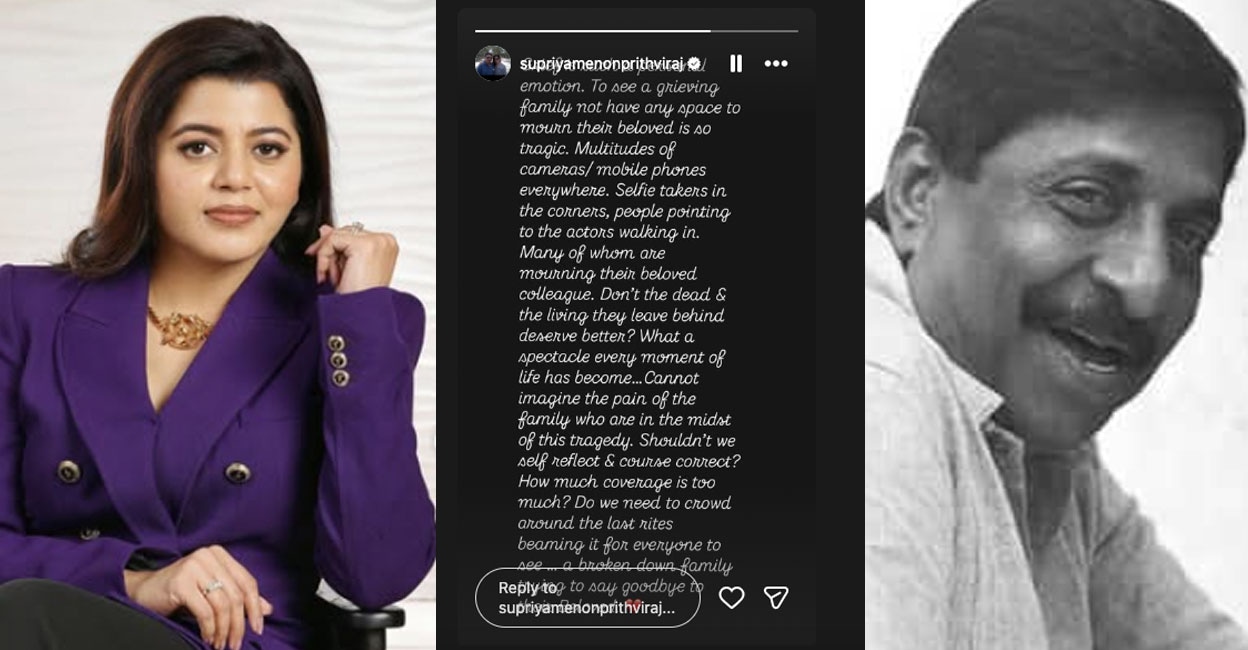The height and width of the screenshot is (650, 1248).
Task: Click the red heart emoji behind reply box
Action: [632, 606]
